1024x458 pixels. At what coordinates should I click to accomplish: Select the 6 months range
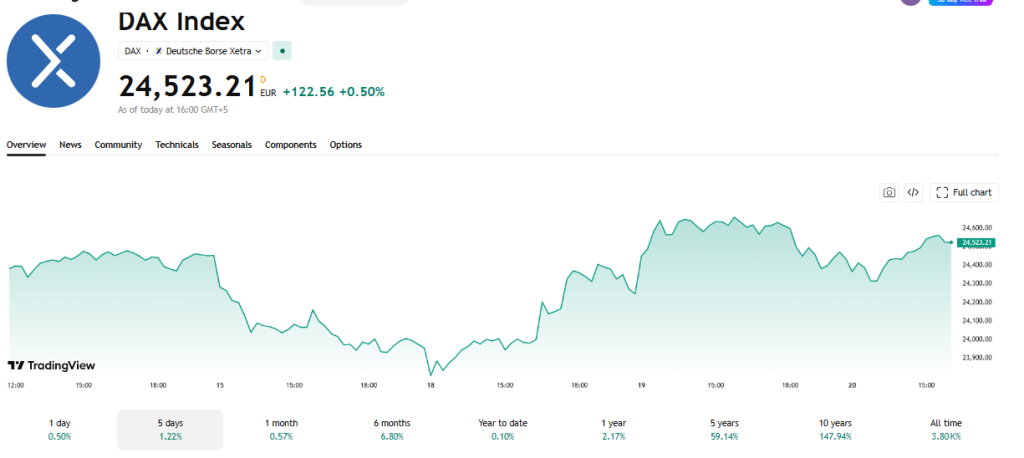click(392, 429)
